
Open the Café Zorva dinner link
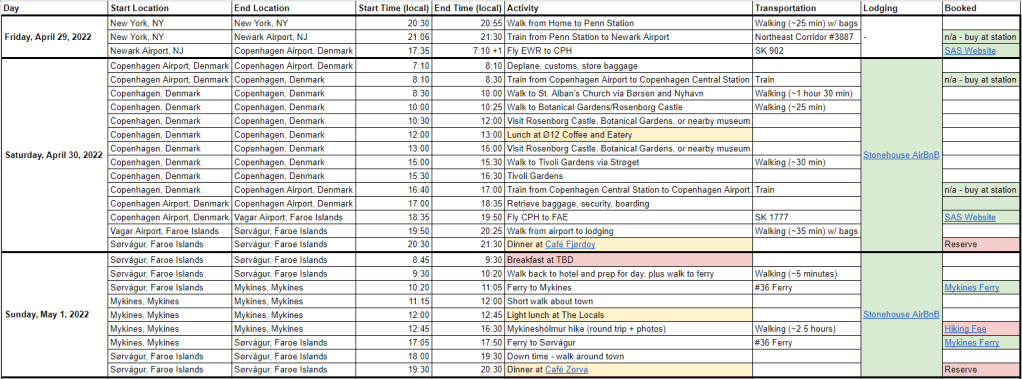coord(566,370)
